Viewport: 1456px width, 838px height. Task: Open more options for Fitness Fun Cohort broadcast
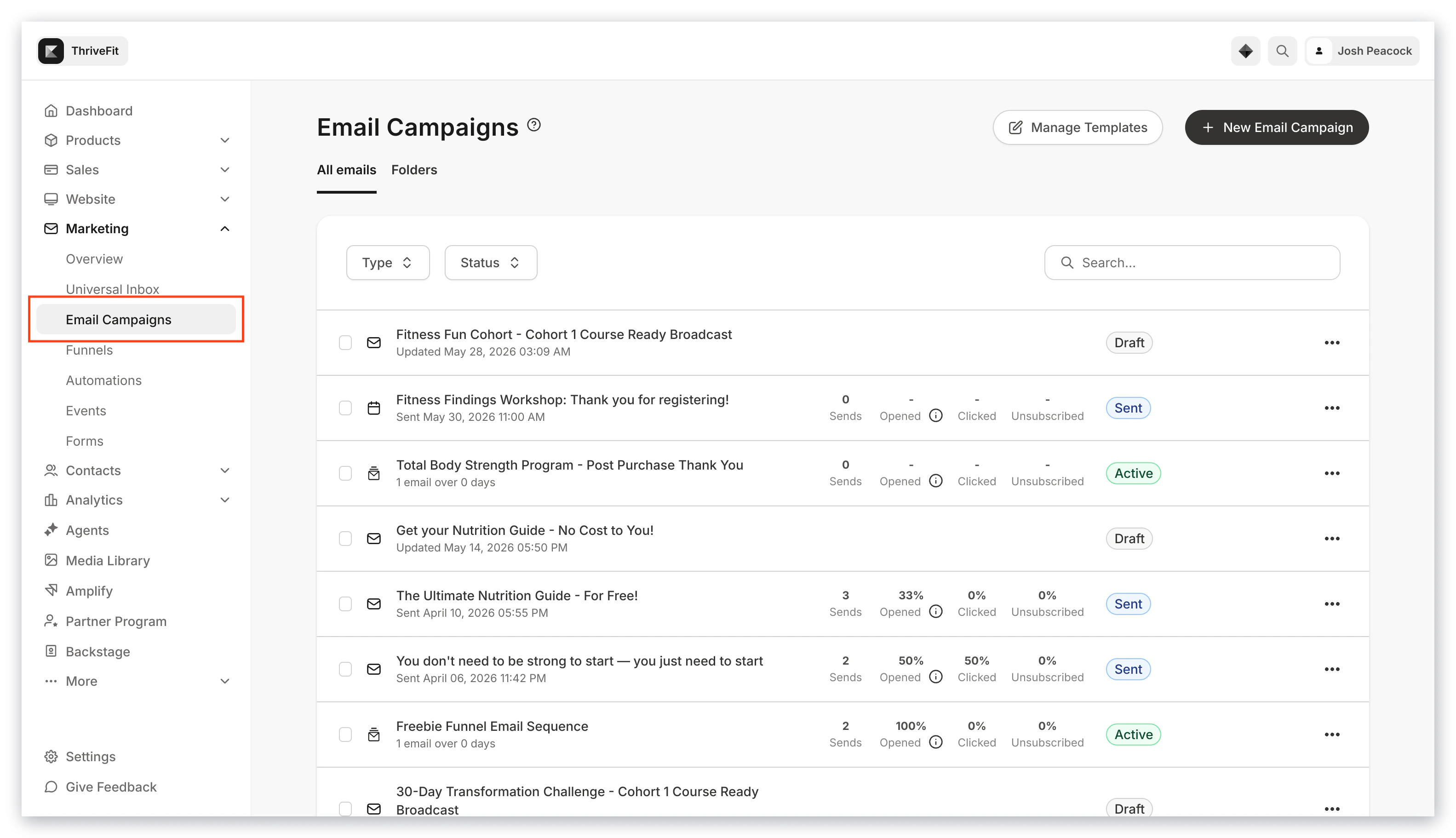tap(1332, 343)
